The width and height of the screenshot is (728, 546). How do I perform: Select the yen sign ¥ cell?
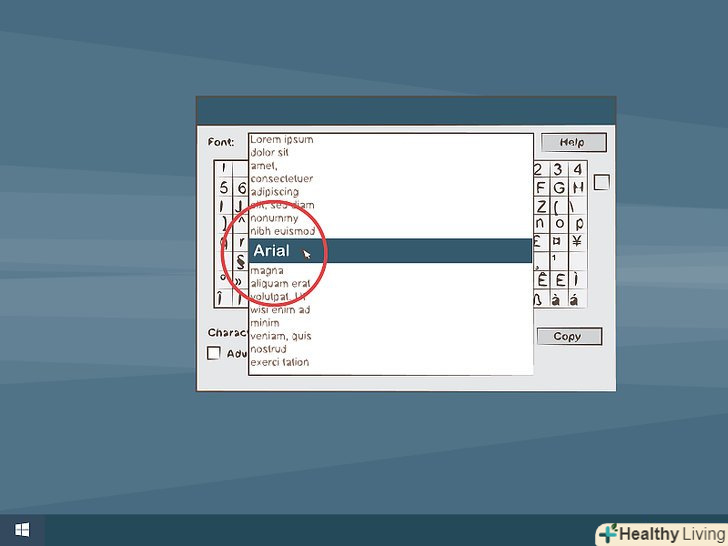point(577,241)
